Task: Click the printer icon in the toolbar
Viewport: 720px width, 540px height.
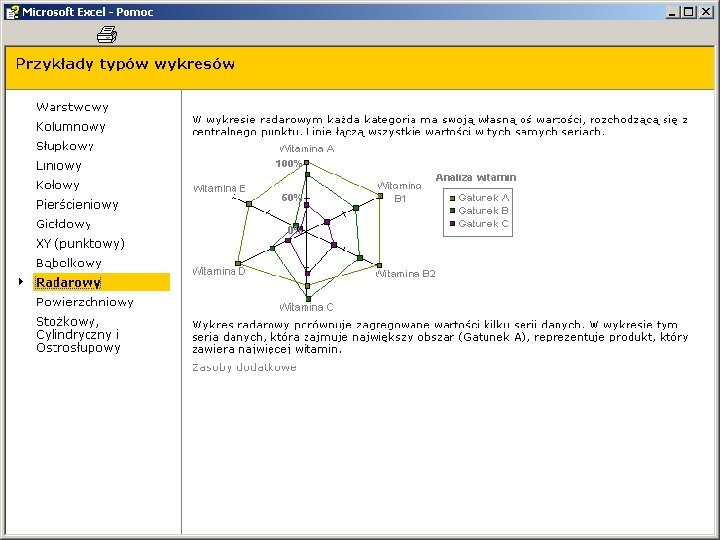Action: [107, 34]
